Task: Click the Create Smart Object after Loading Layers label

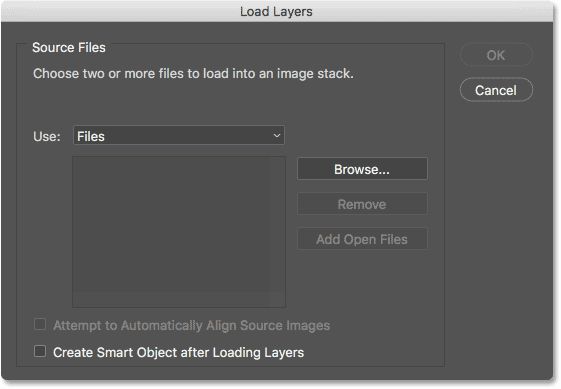Action: pyautogui.click(x=179, y=352)
